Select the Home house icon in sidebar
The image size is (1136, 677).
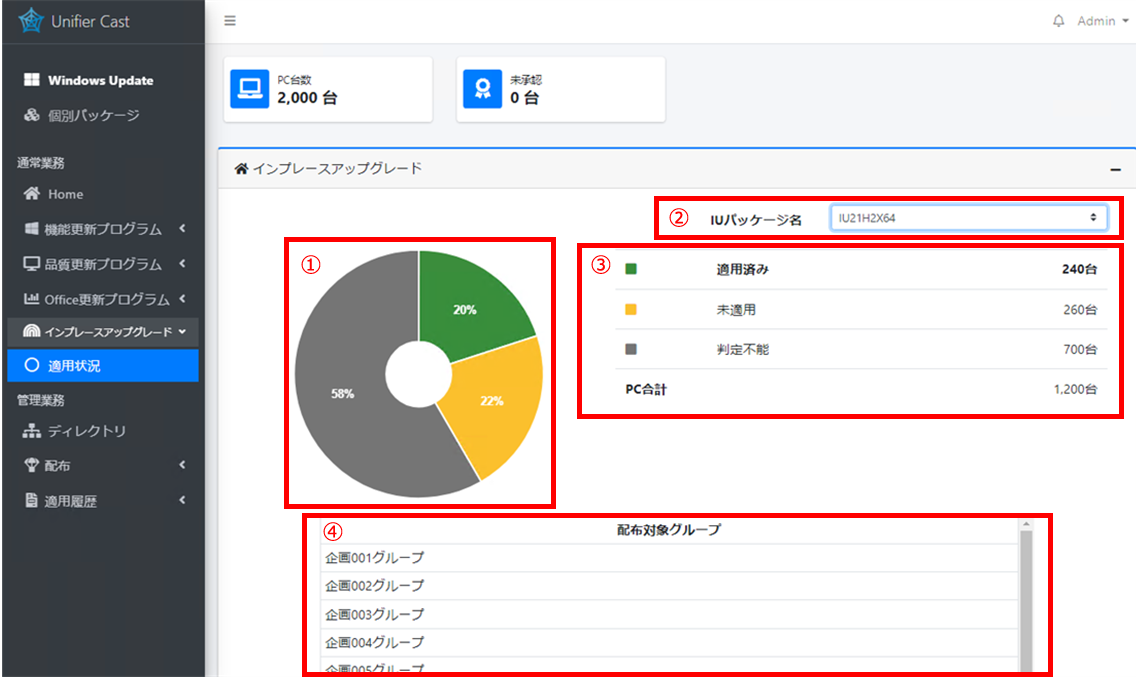click(32, 194)
